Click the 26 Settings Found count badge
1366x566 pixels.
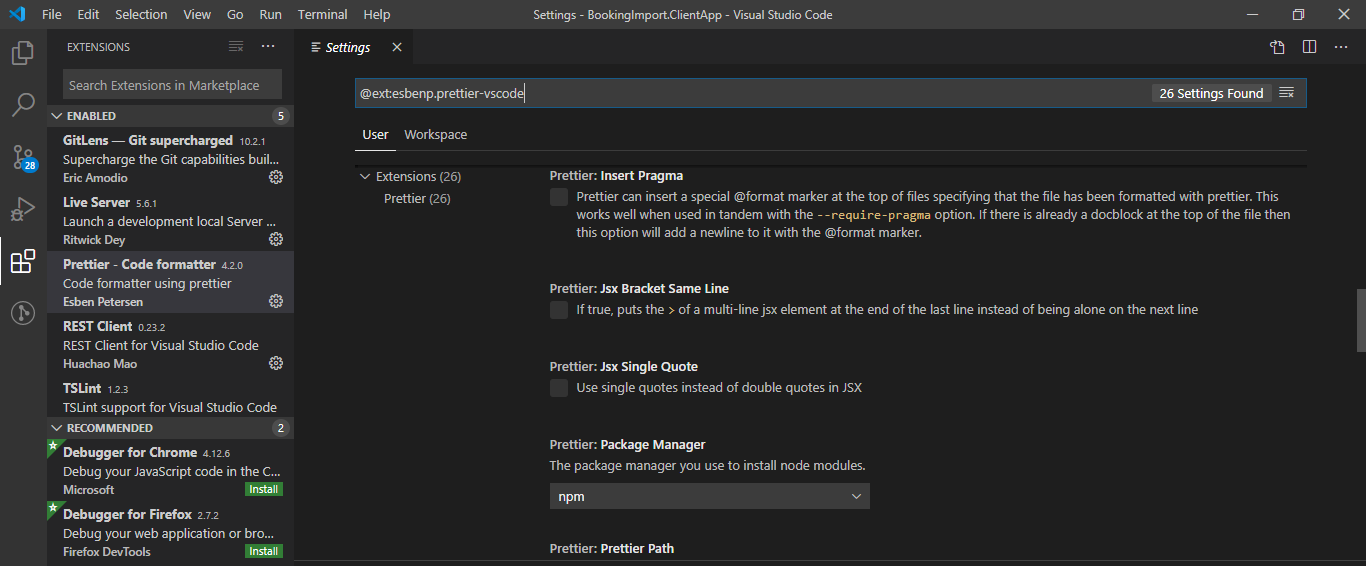coord(1211,93)
